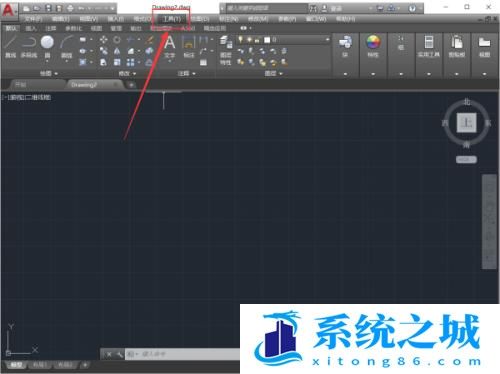Click the New drawing icon in quick access toolbar

coord(26,8)
